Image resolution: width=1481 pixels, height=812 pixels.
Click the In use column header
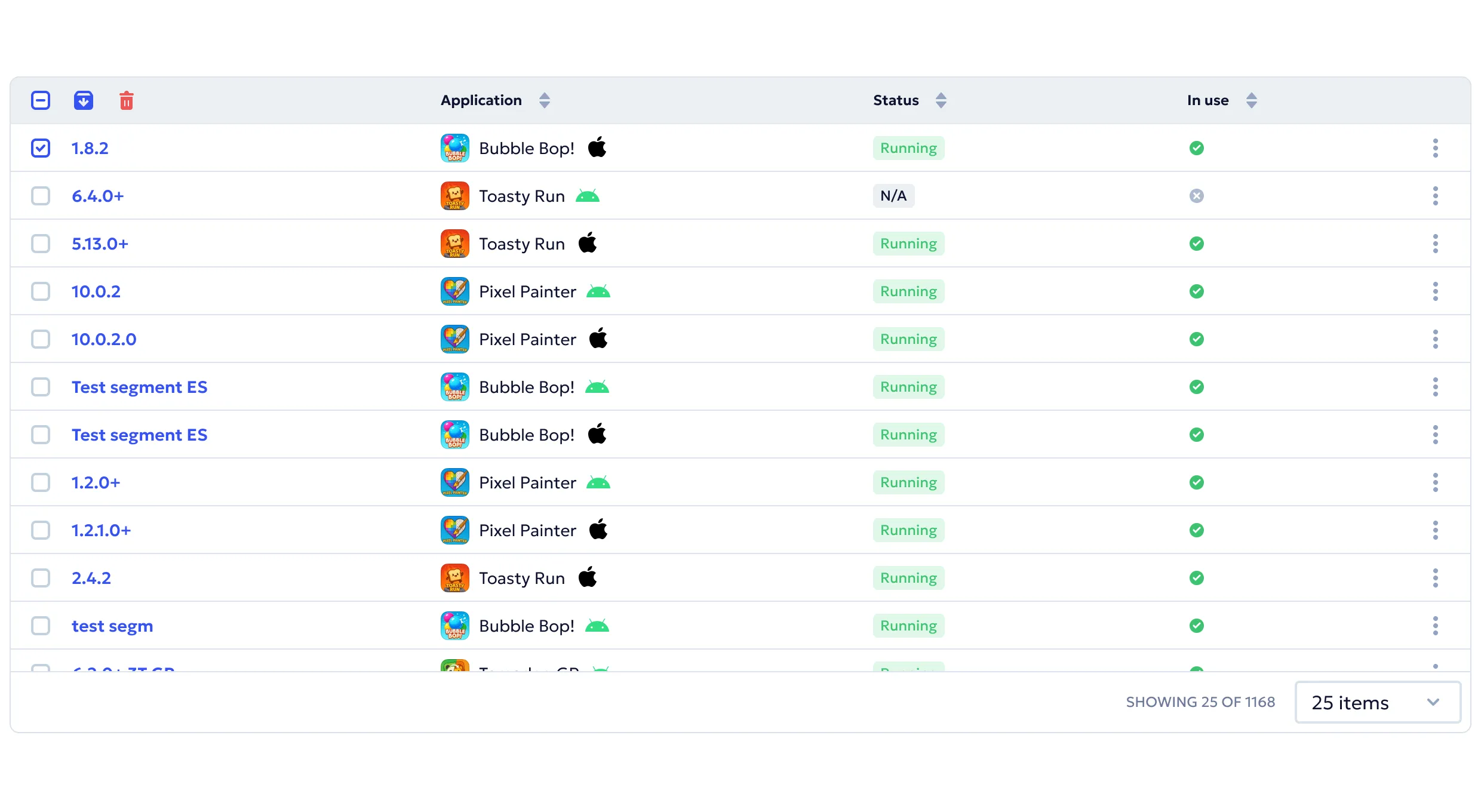pyautogui.click(x=1207, y=100)
